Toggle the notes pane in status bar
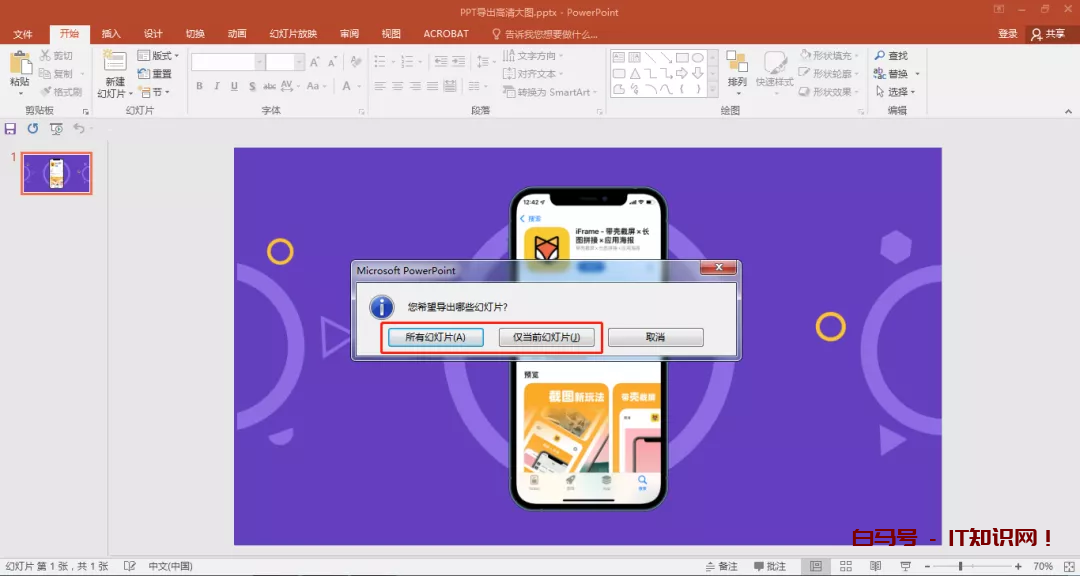 (720, 566)
